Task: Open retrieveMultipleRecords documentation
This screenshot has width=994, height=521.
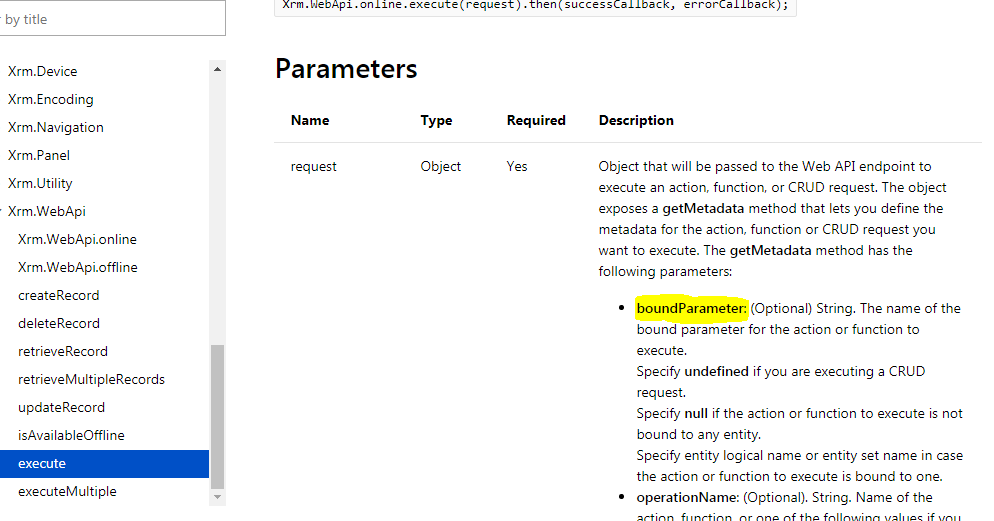Action: click(x=91, y=379)
